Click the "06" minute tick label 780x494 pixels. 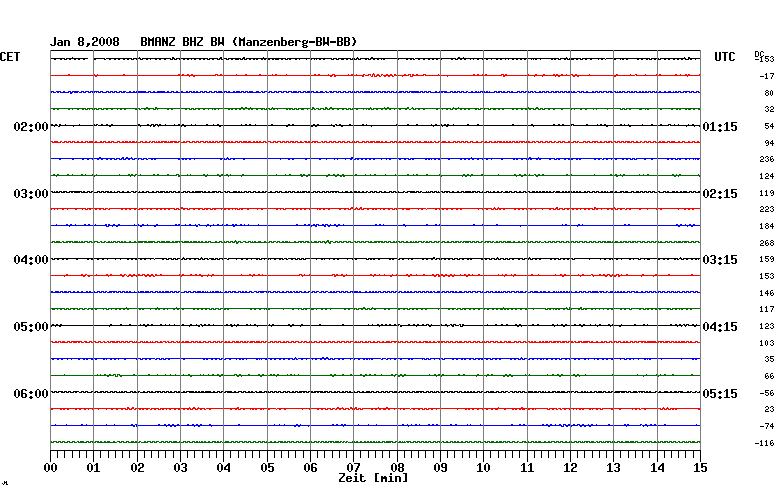click(x=310, y=468)
